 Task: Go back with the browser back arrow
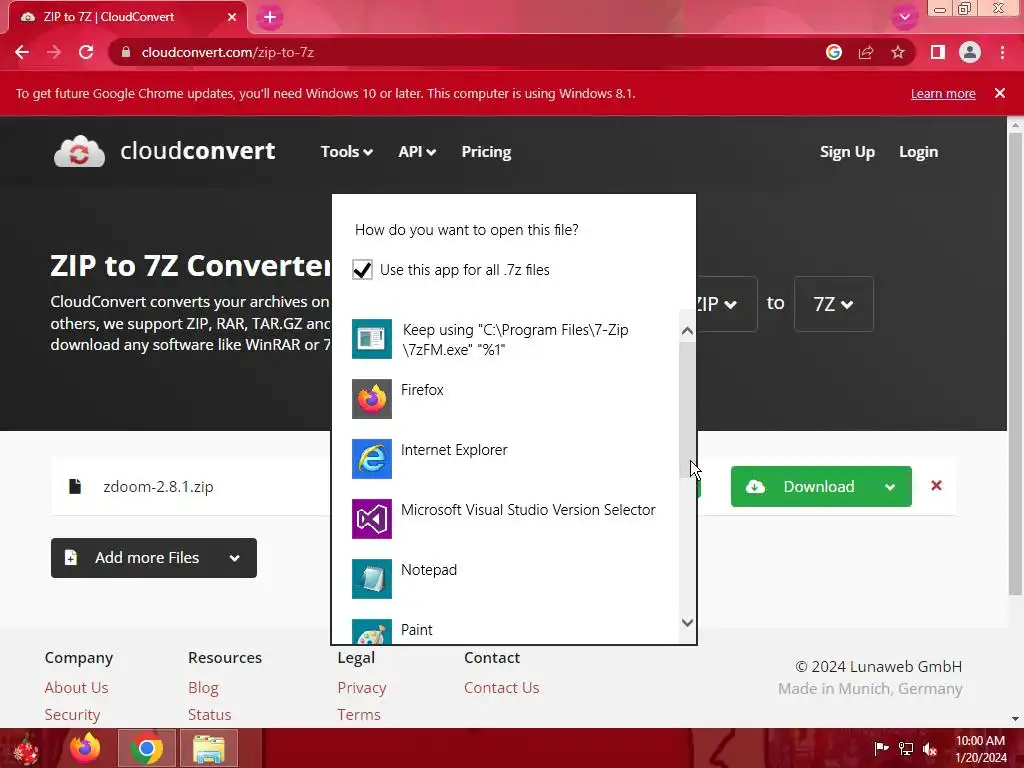coord(22,52)
